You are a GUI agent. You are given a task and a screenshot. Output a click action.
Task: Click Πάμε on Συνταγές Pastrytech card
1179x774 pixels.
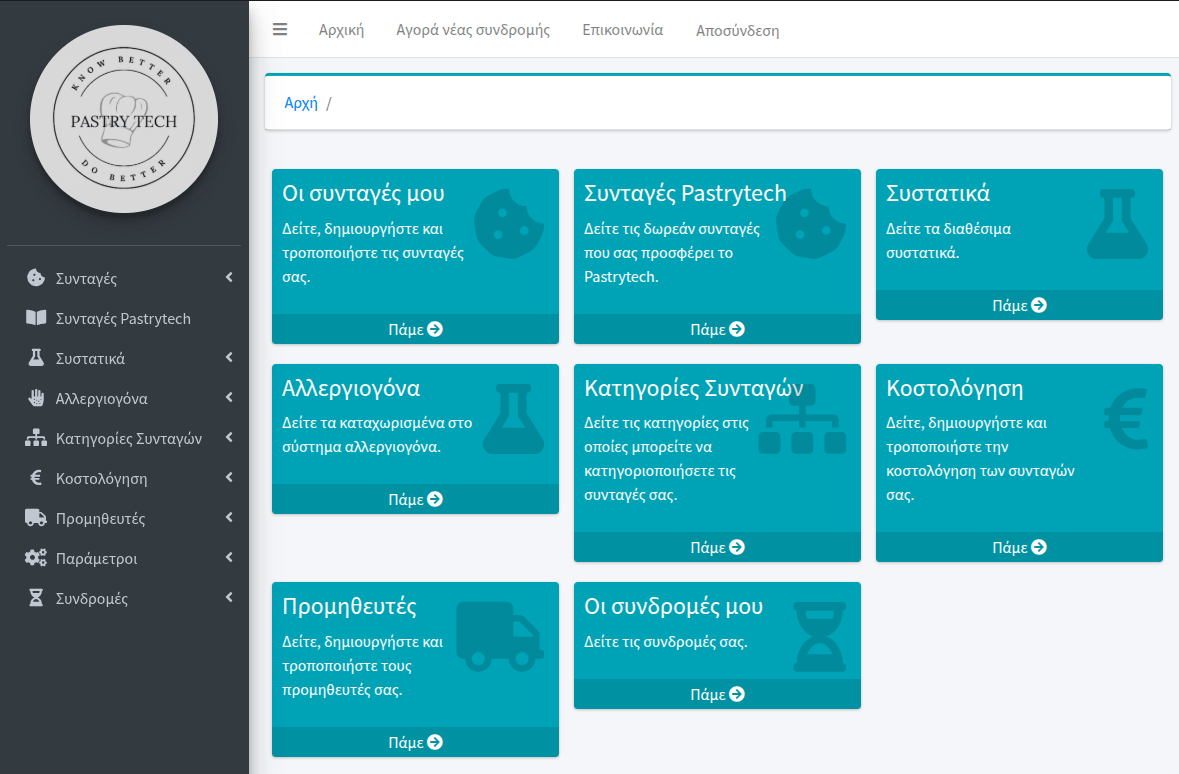tap(717, 329)
